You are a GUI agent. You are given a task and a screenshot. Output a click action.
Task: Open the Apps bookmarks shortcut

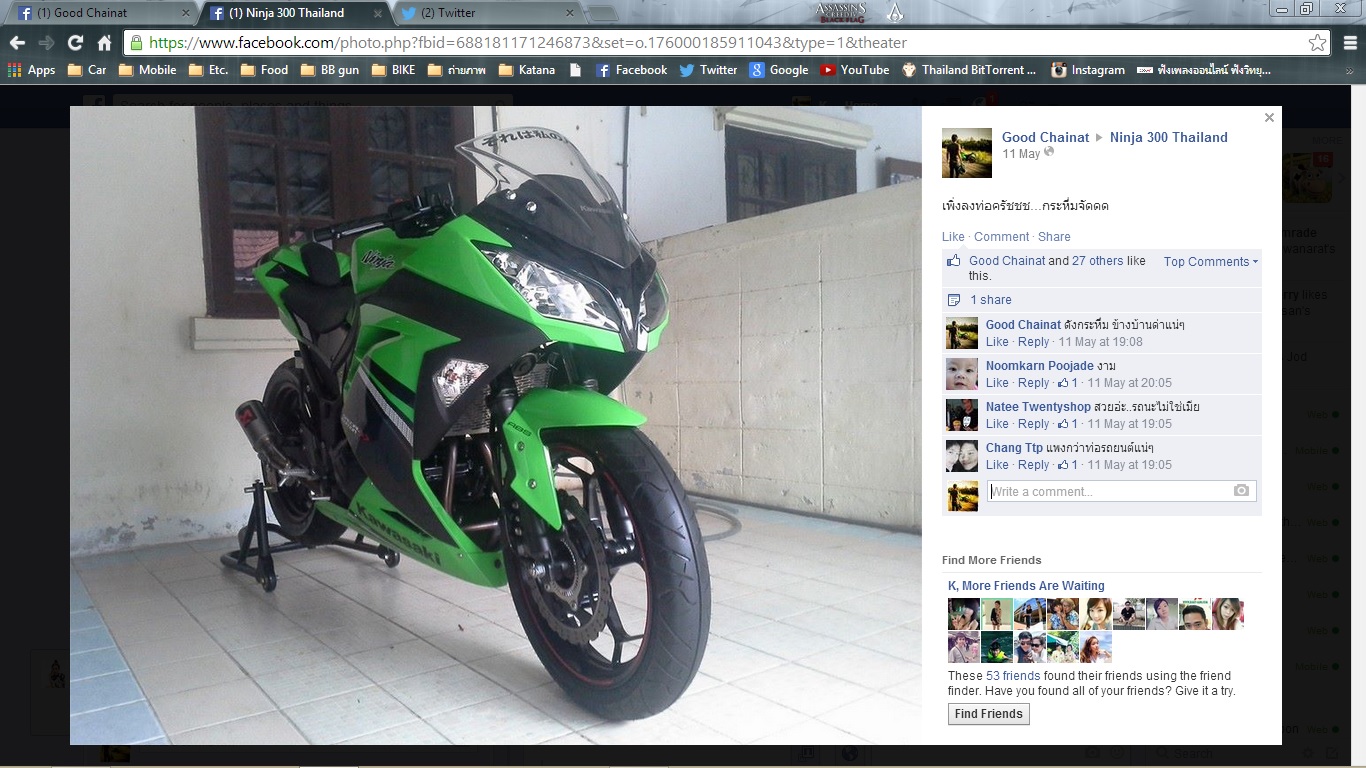pos(32,70)
